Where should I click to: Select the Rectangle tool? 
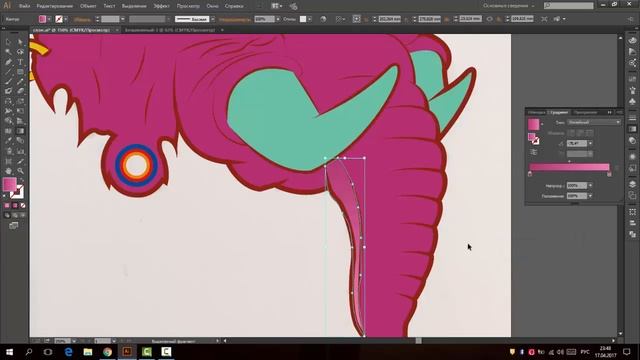tap(20, 72)
